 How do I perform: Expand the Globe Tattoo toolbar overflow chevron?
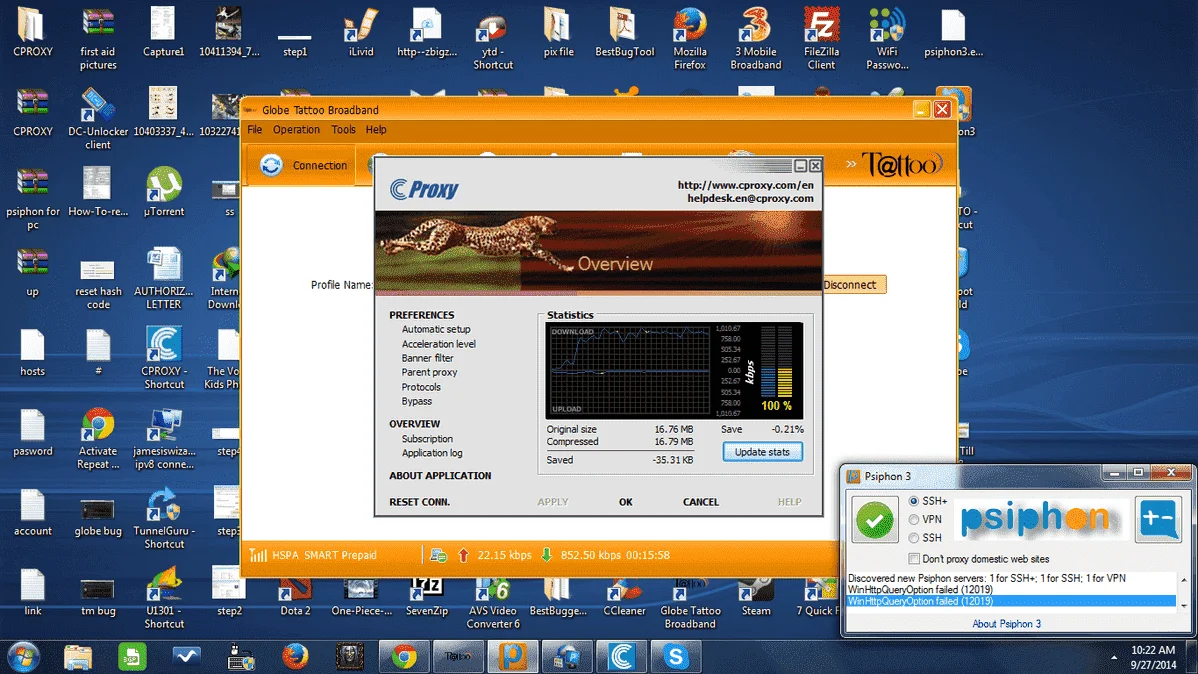click(x=850, y=164)
